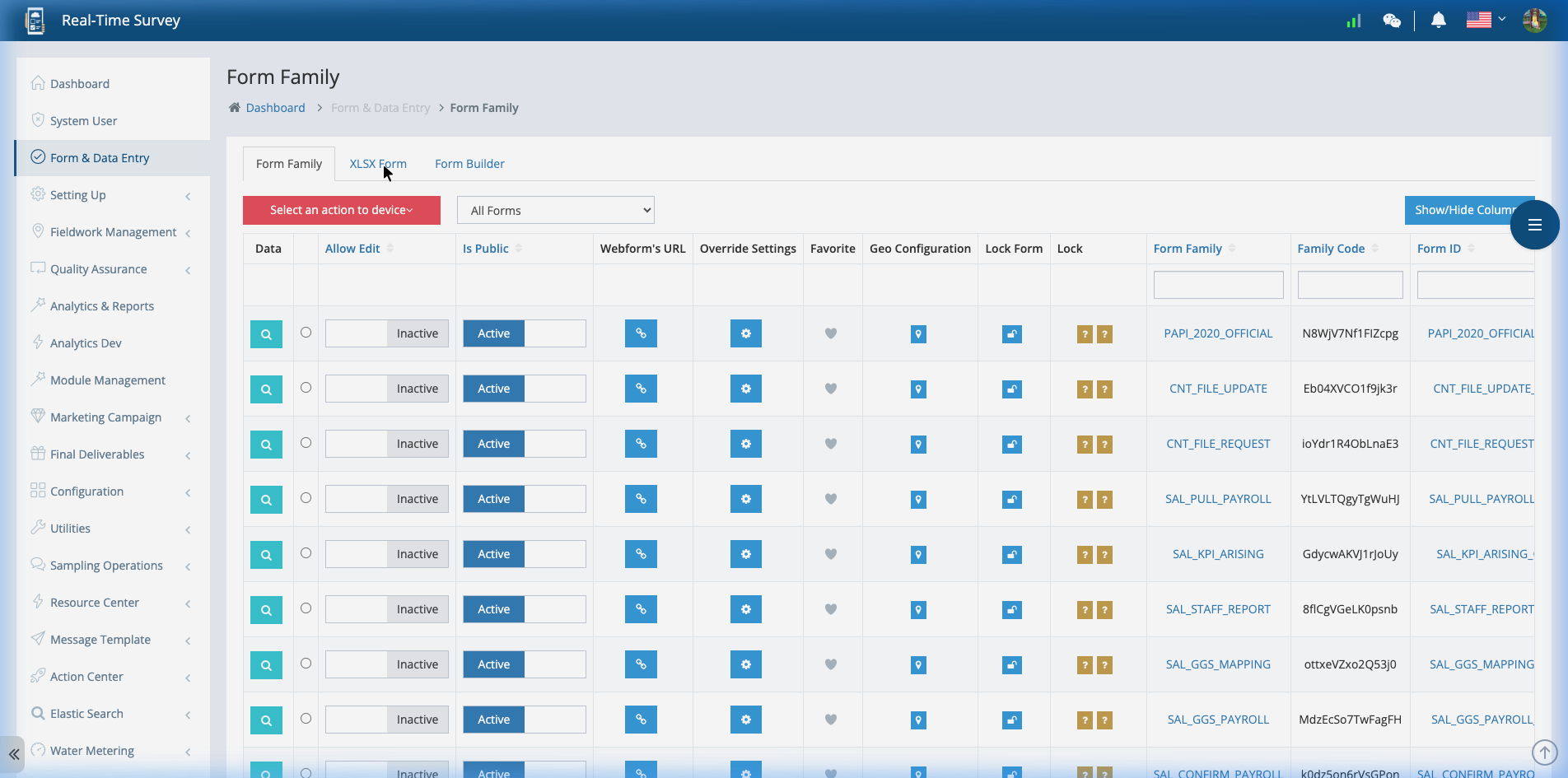Unlock form SAL_STAFF_REPORT via padlock icon
This screenshot has height=778, width=1568.
[x=1011, y=609]
